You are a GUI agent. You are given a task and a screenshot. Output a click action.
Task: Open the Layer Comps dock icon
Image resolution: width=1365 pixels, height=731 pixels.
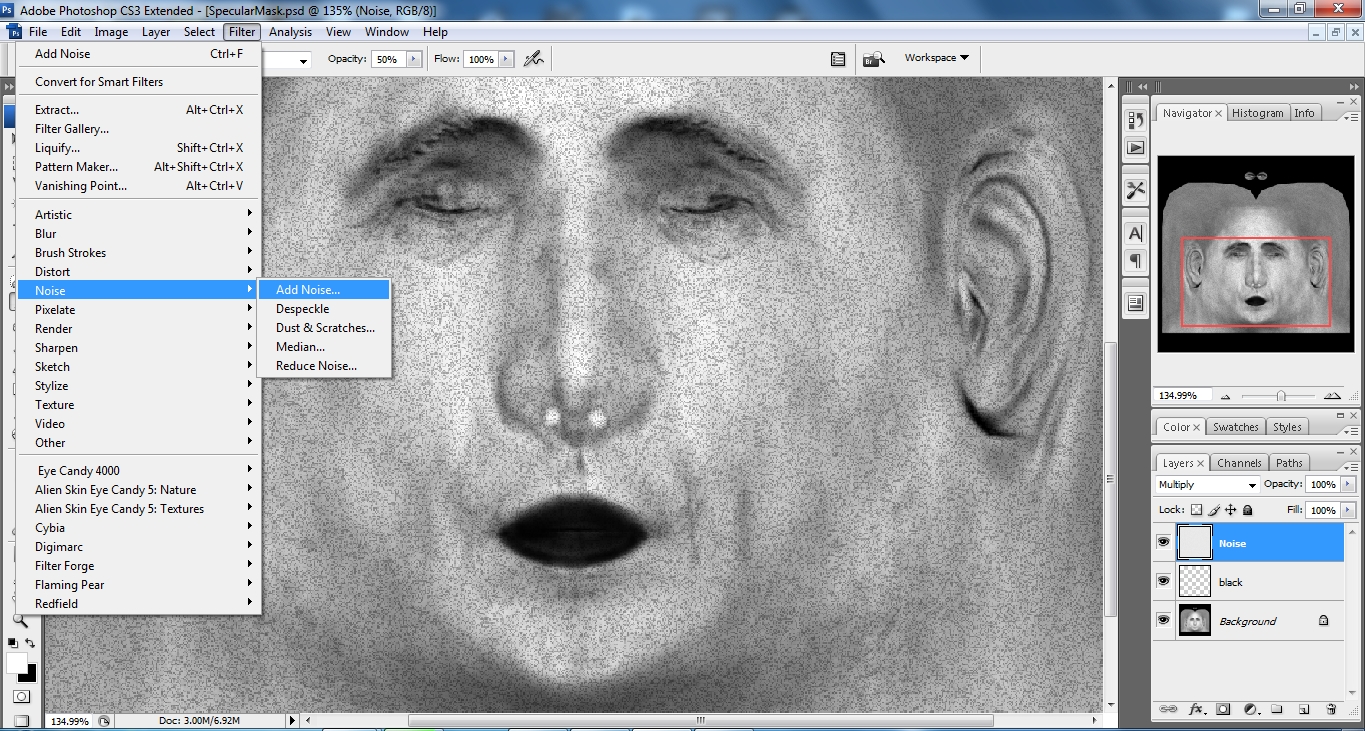point(1136,303)
